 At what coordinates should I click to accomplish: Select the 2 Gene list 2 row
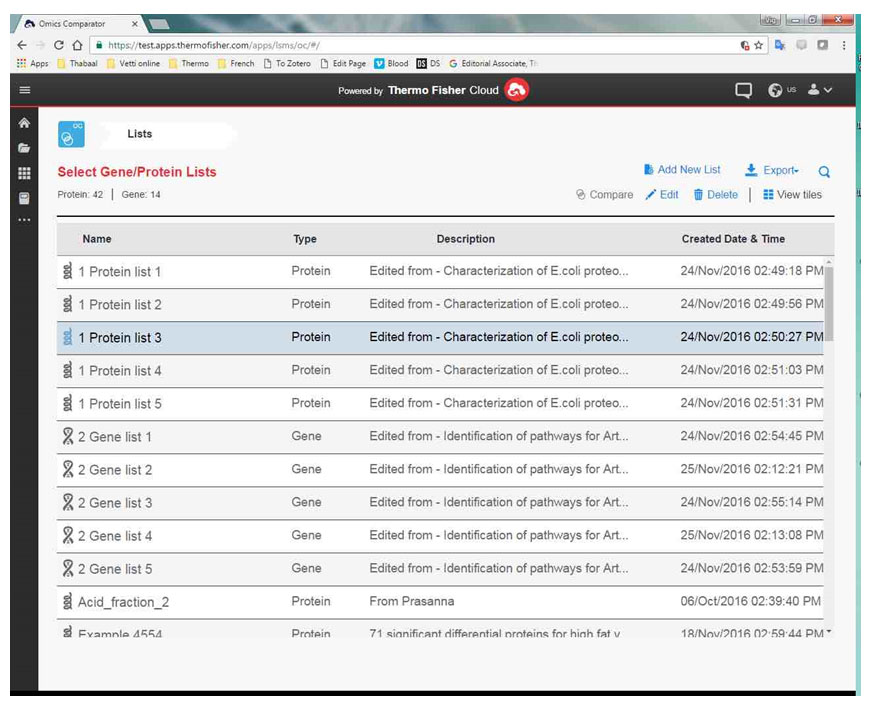coord(440,469)
